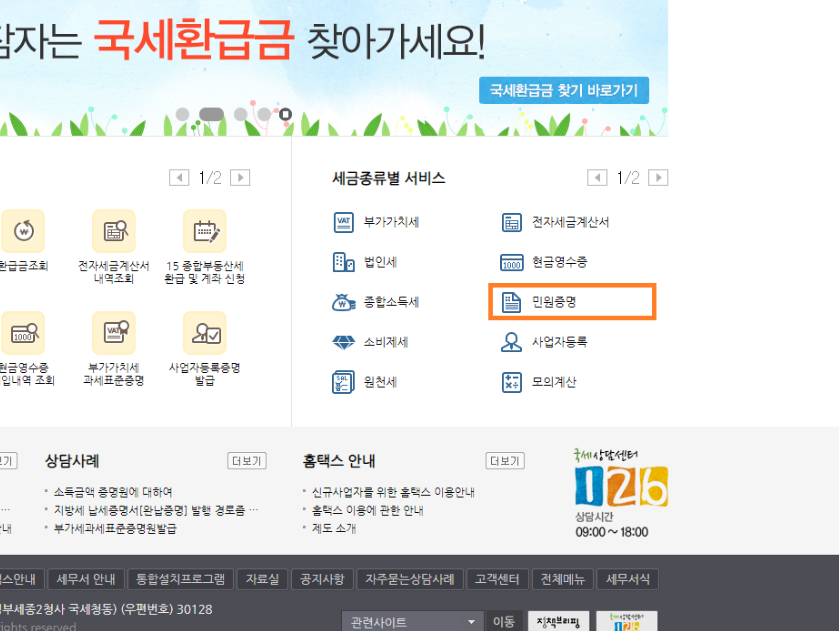
Task: Open the 공지사항 footer menu
Action: [x=322, y=579]
